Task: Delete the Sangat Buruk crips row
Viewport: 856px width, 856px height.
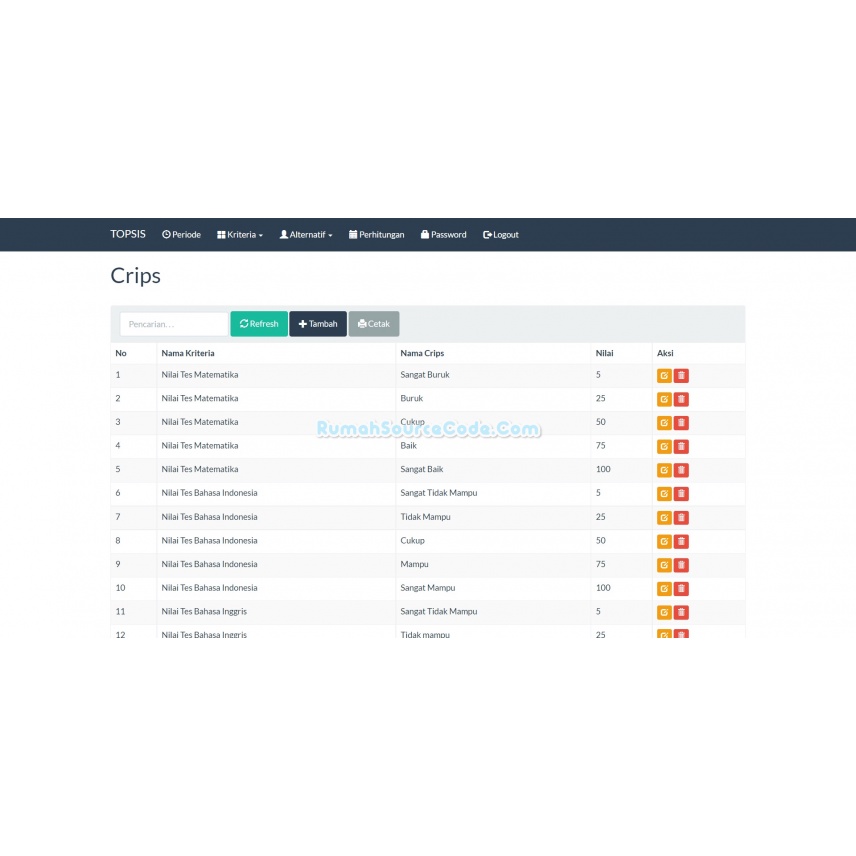Action: (681, 376)
